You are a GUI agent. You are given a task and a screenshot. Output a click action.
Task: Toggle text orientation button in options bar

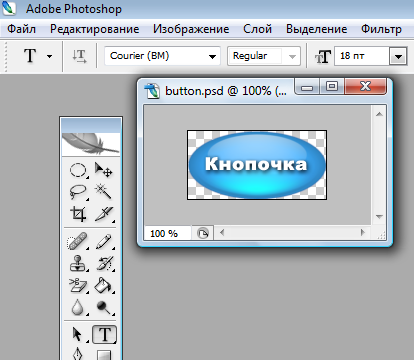pos(79,56)
